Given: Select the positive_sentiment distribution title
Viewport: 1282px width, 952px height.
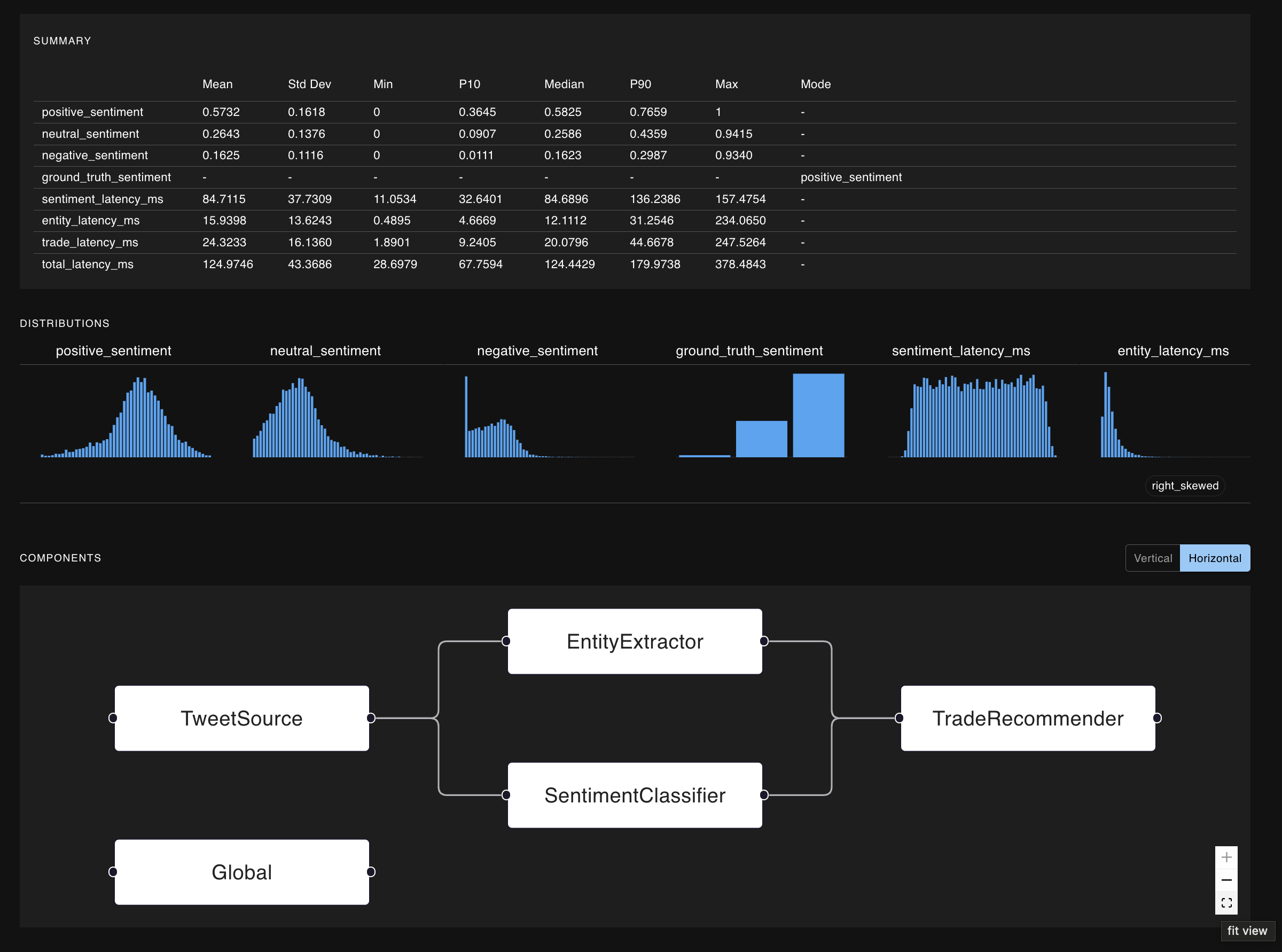Looking at the screenshot, I should coord(113,350).
